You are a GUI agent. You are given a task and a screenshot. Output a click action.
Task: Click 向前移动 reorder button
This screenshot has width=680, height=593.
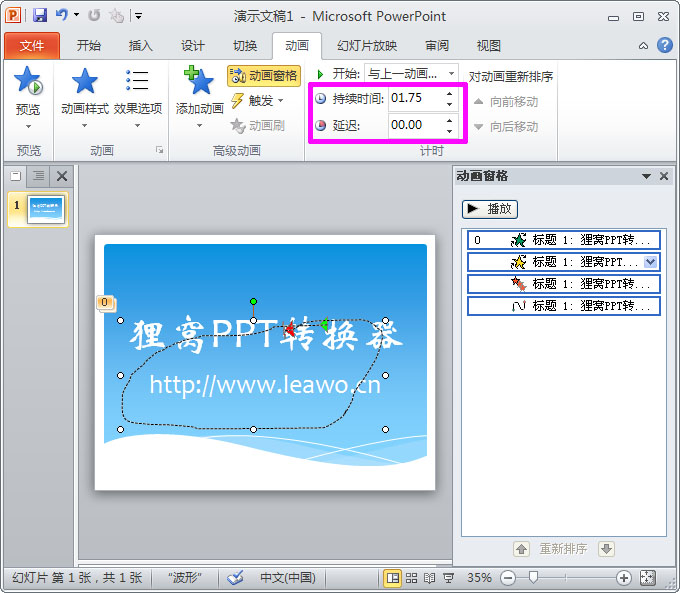click(506, 102)
